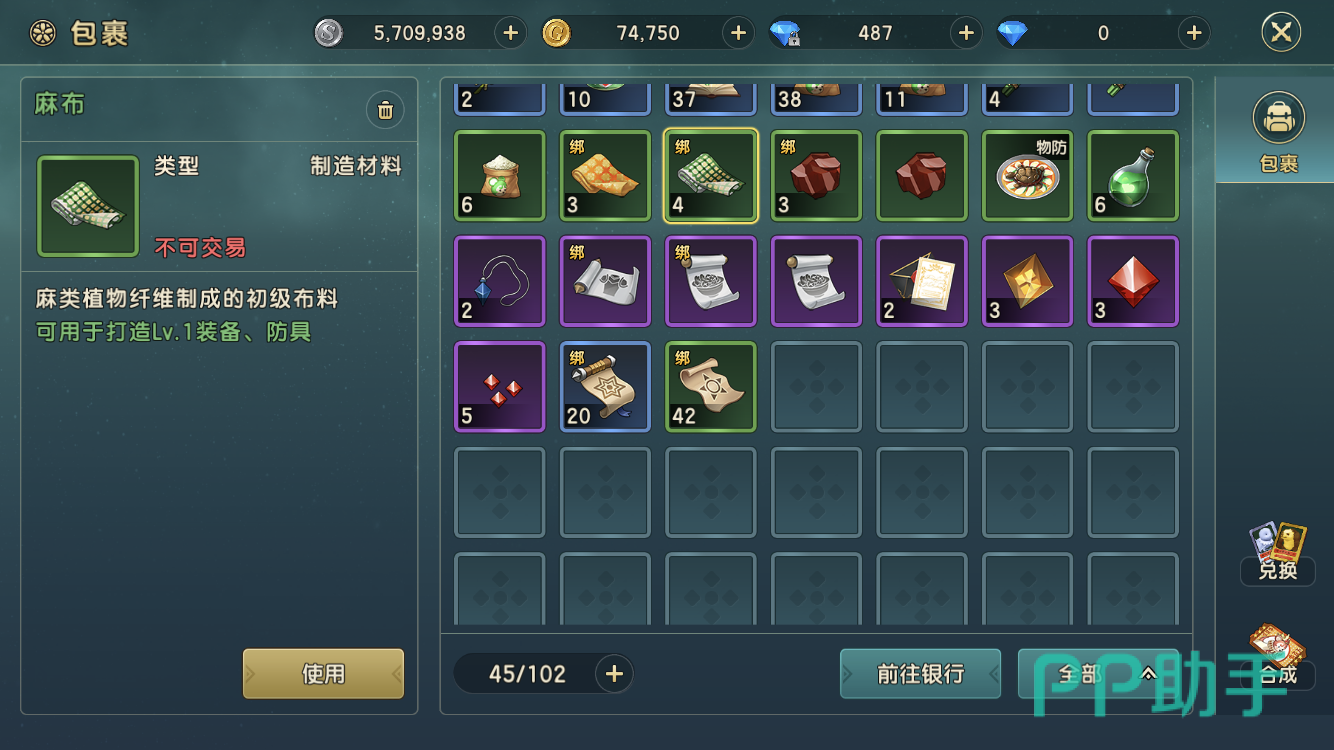
Task: Click the first empty inventory slot after scrolls
Action: [x=816, y=387]
